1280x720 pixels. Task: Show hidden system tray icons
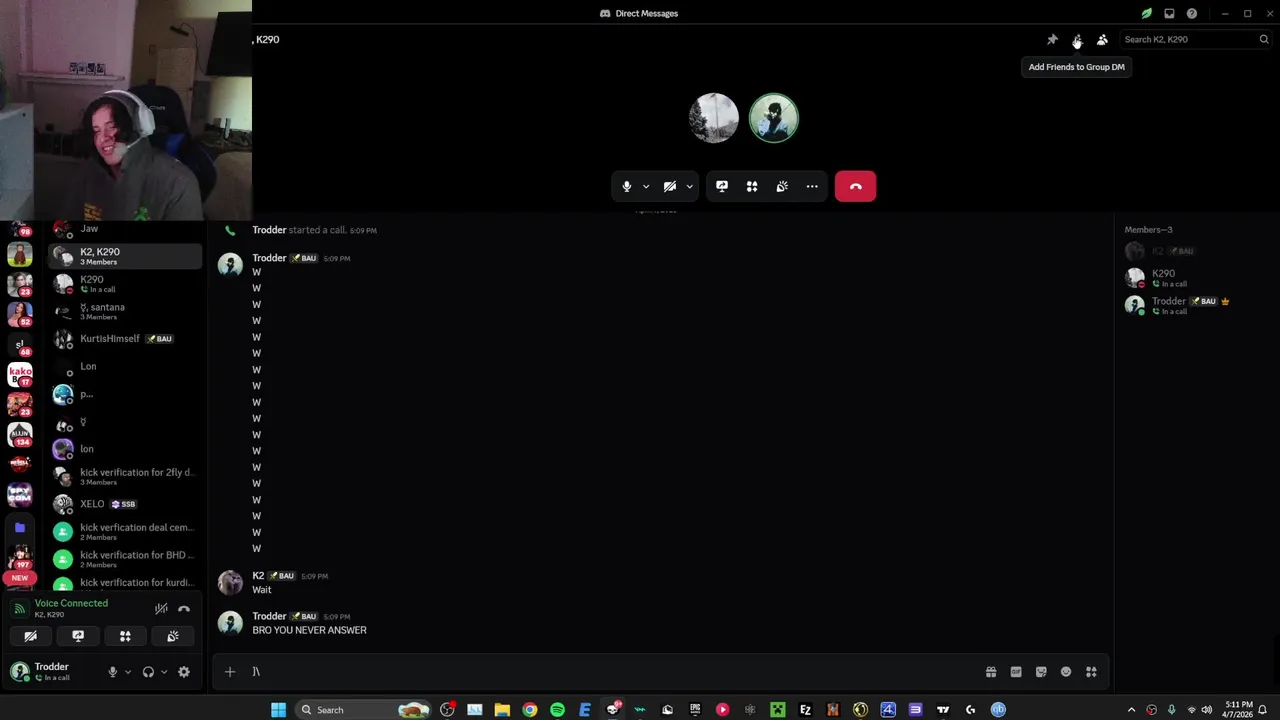(1131, 710)
